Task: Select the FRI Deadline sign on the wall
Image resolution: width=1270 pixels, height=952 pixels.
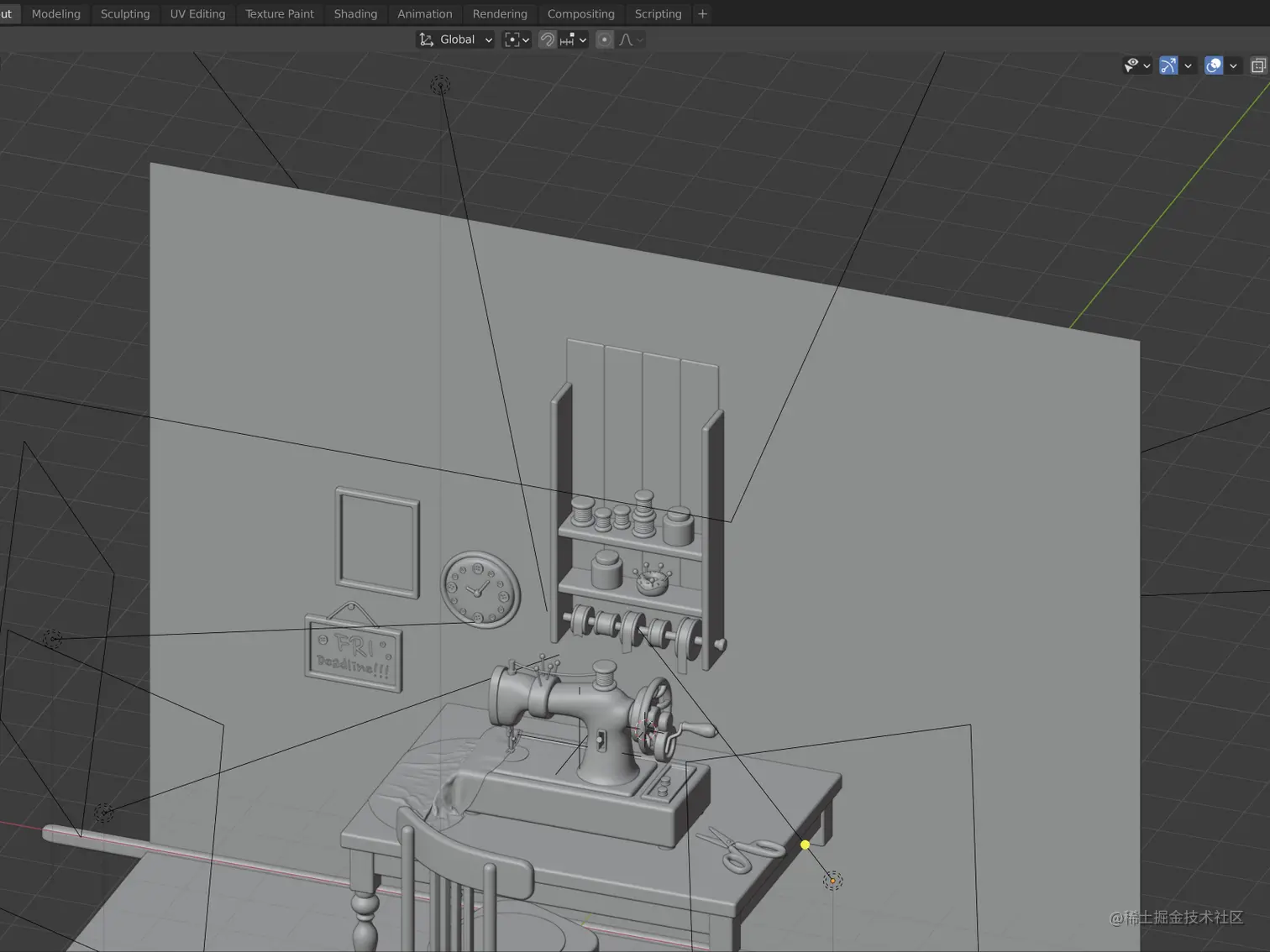Action: point(354,653)
